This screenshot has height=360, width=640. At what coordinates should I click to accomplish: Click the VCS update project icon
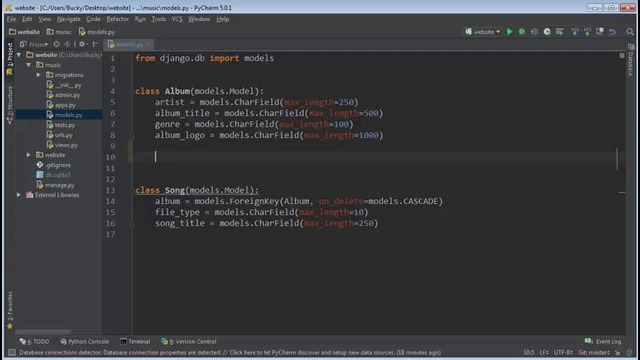575,31
